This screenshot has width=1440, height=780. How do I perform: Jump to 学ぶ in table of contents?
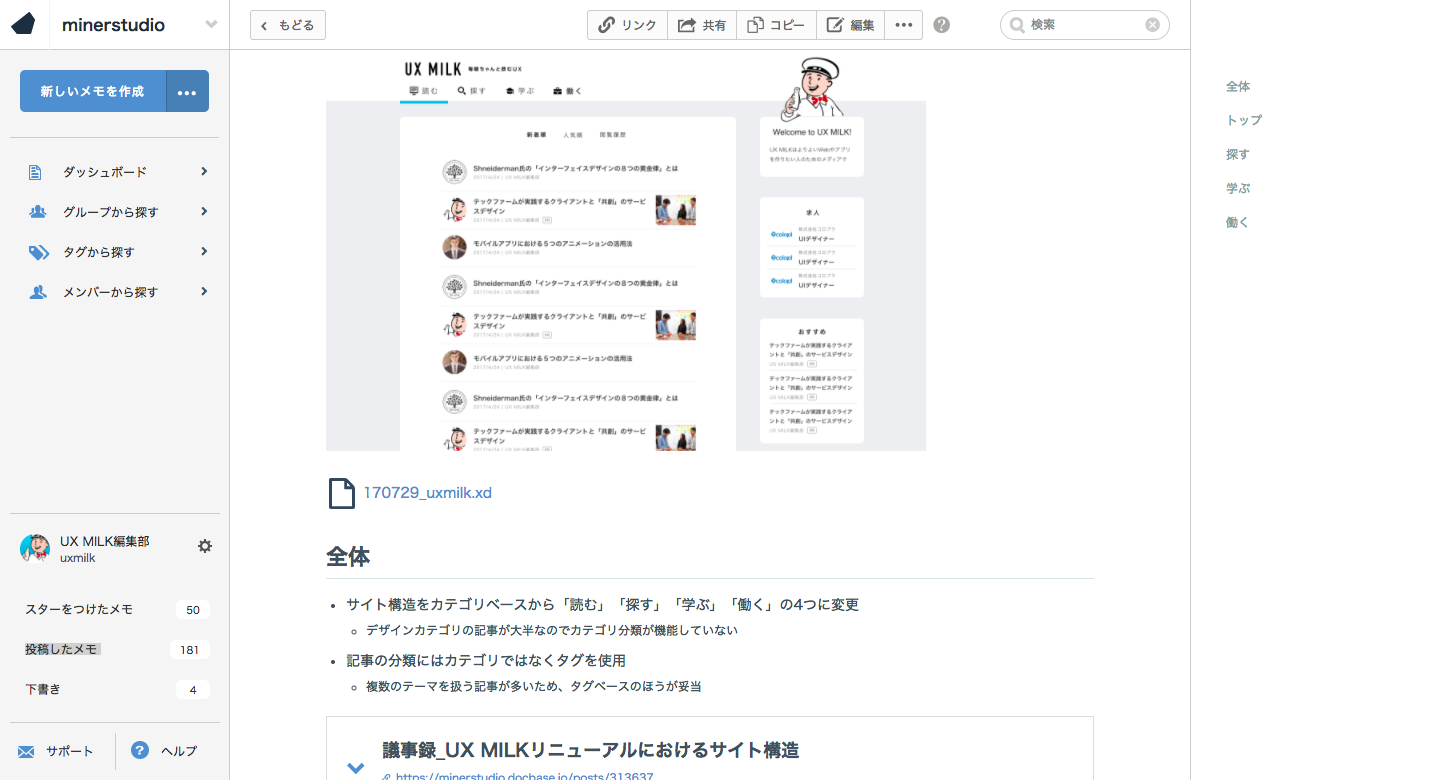pyautogui.click(x=1238, y=188)
